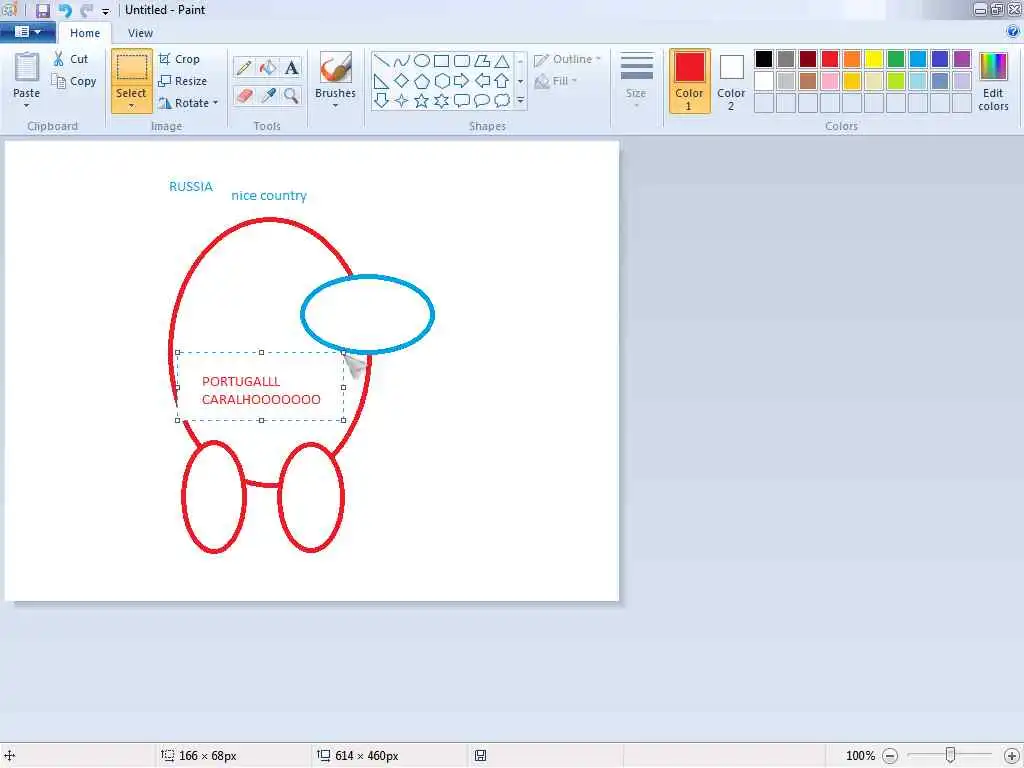Screen dimensions: 1024x768
Task: Choose the Right triangle shape
Action: click(381, 81)
